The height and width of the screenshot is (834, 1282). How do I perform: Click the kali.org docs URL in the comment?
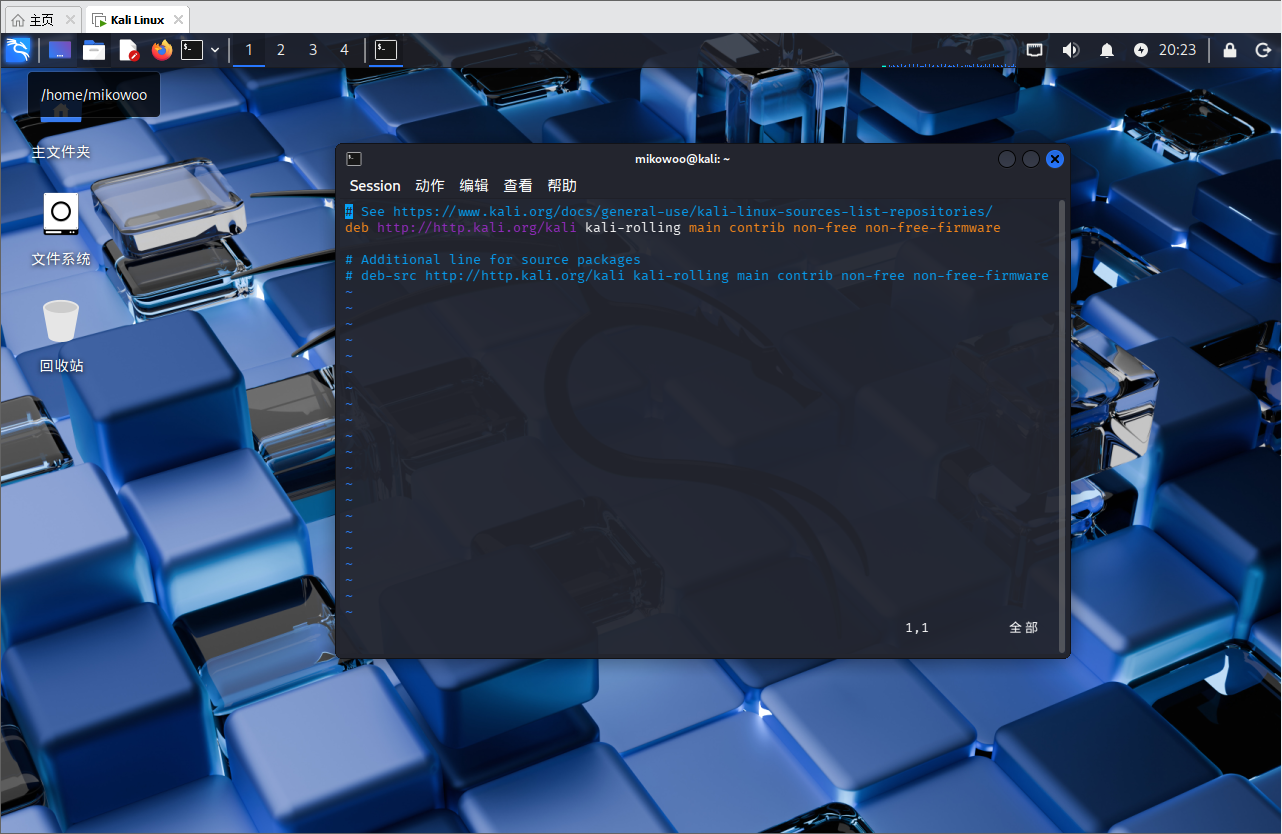[692, 212]
